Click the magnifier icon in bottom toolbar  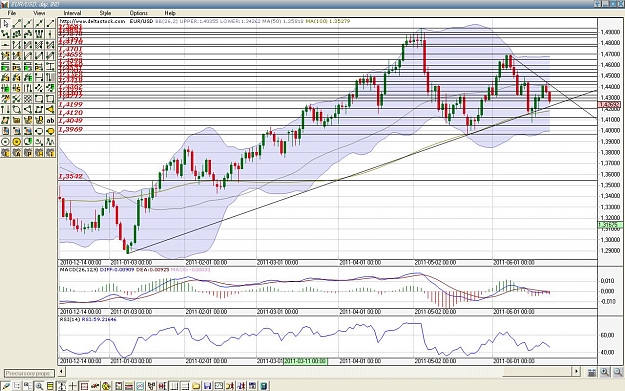point(39,386)
